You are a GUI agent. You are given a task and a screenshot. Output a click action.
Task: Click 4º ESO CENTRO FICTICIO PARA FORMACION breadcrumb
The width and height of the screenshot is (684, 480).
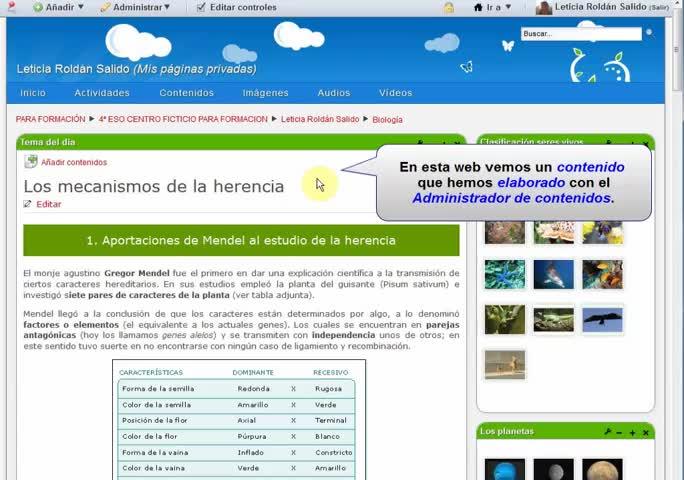(183, 119)
